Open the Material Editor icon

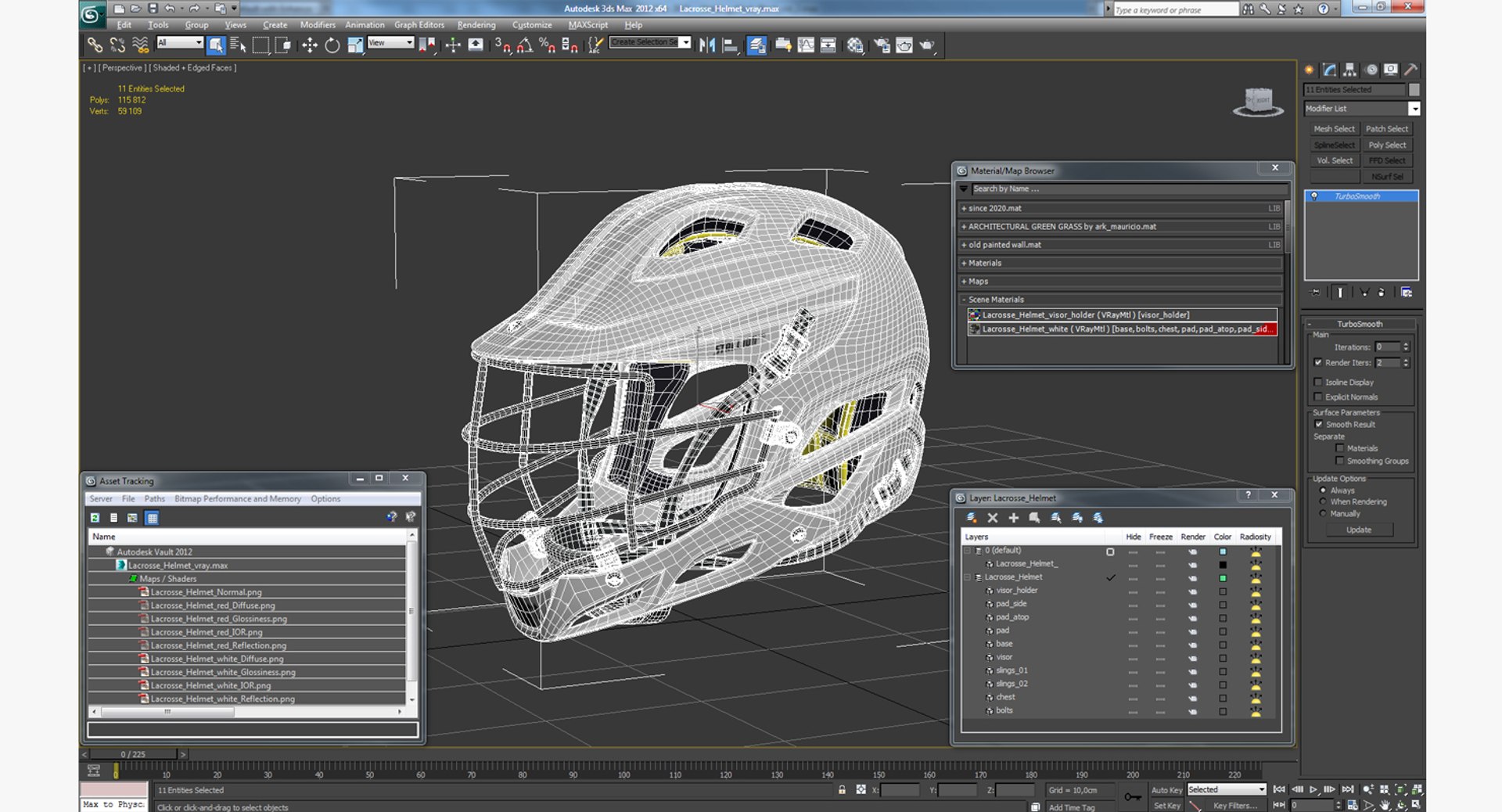coord(855,45)
